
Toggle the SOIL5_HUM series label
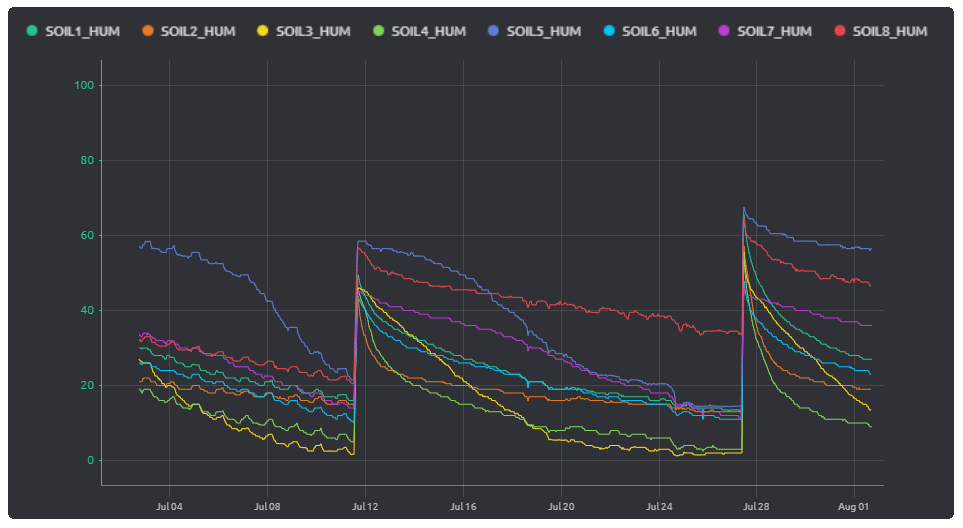pos(543,31)
